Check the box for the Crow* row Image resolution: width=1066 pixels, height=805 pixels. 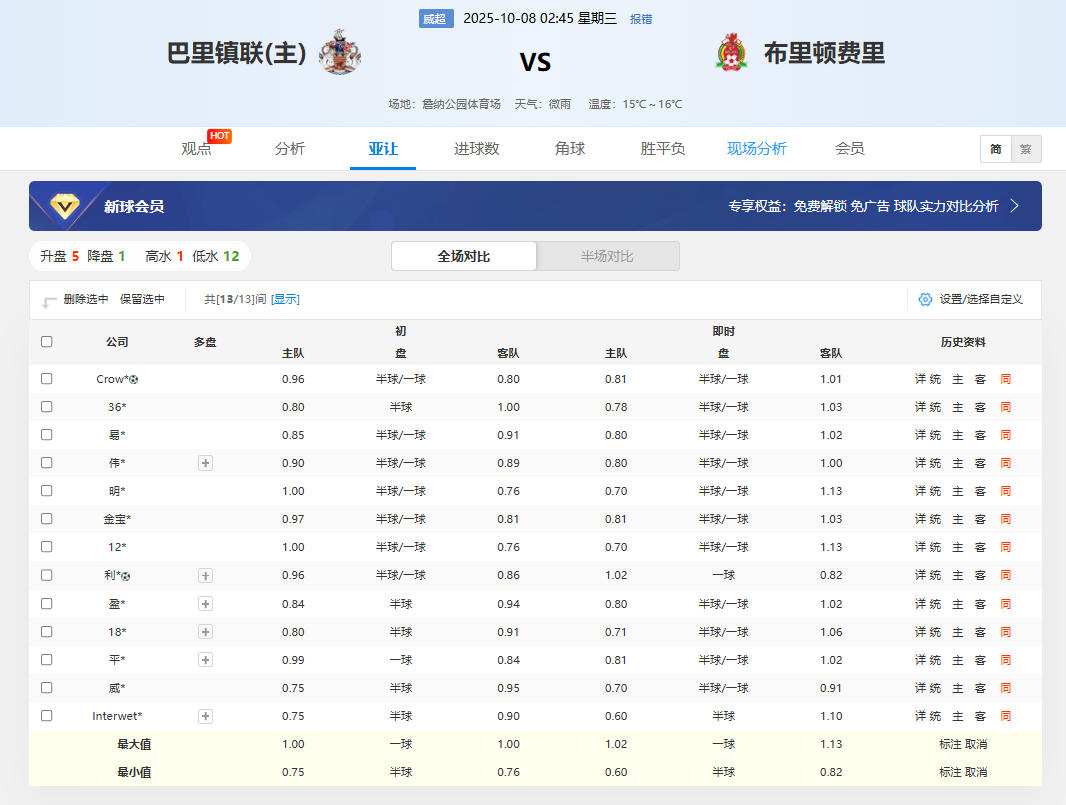pyautogui.click(x=47, y=379)
